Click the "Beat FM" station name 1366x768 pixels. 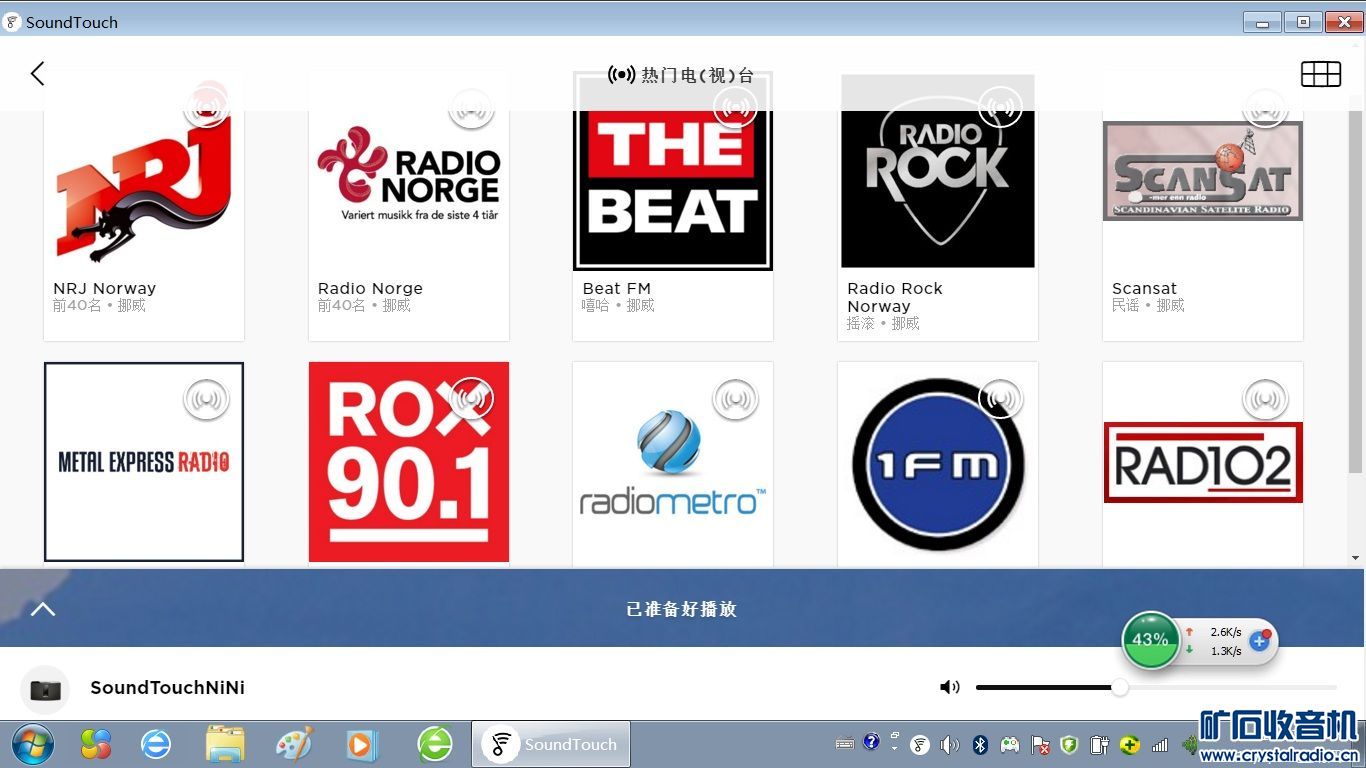pyautogui.click(x=617, y=288)
